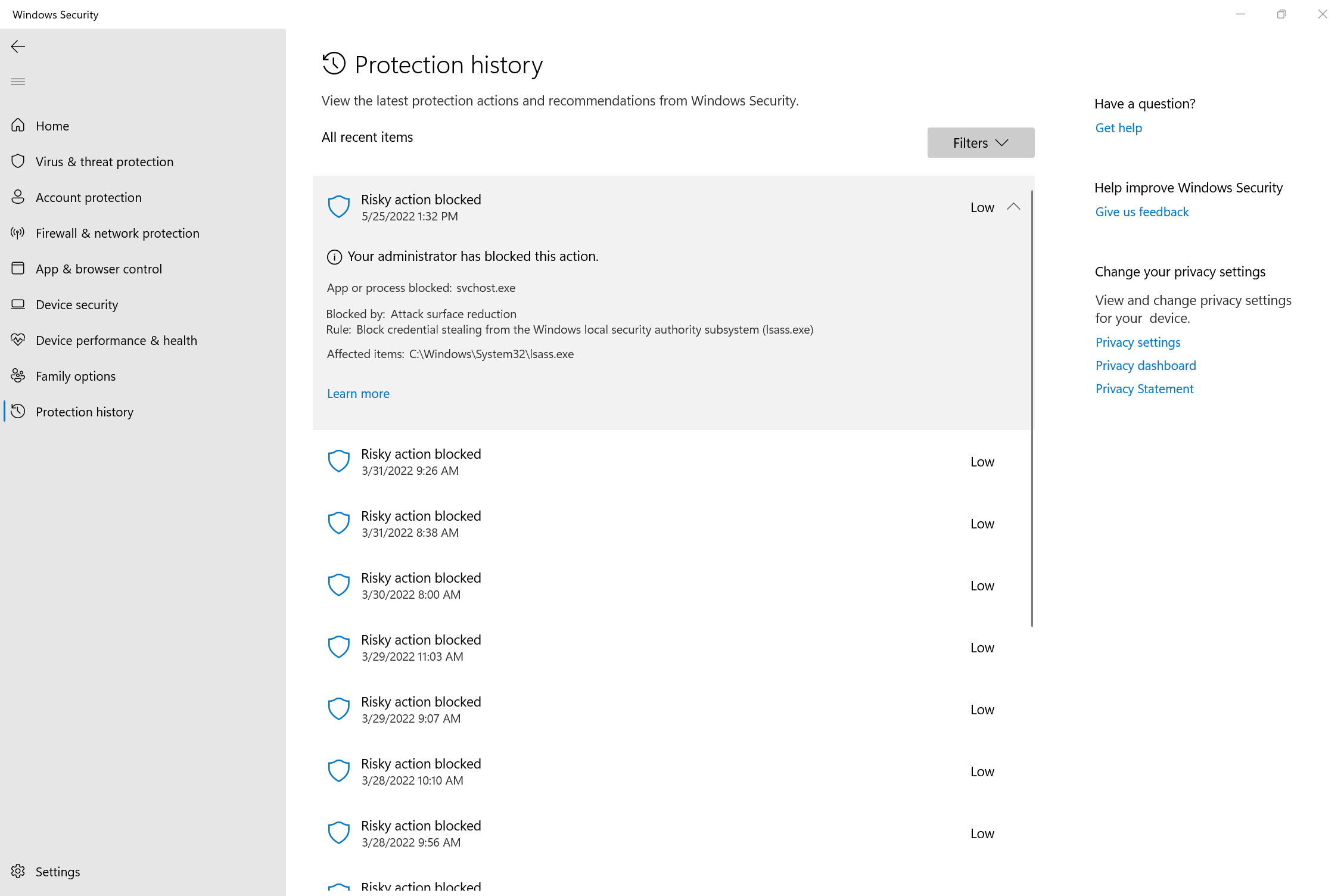This screenshot has width=1344, height=896.
Task: Open Virus & threat protection from the sidebar
Action: pos(104,161)
